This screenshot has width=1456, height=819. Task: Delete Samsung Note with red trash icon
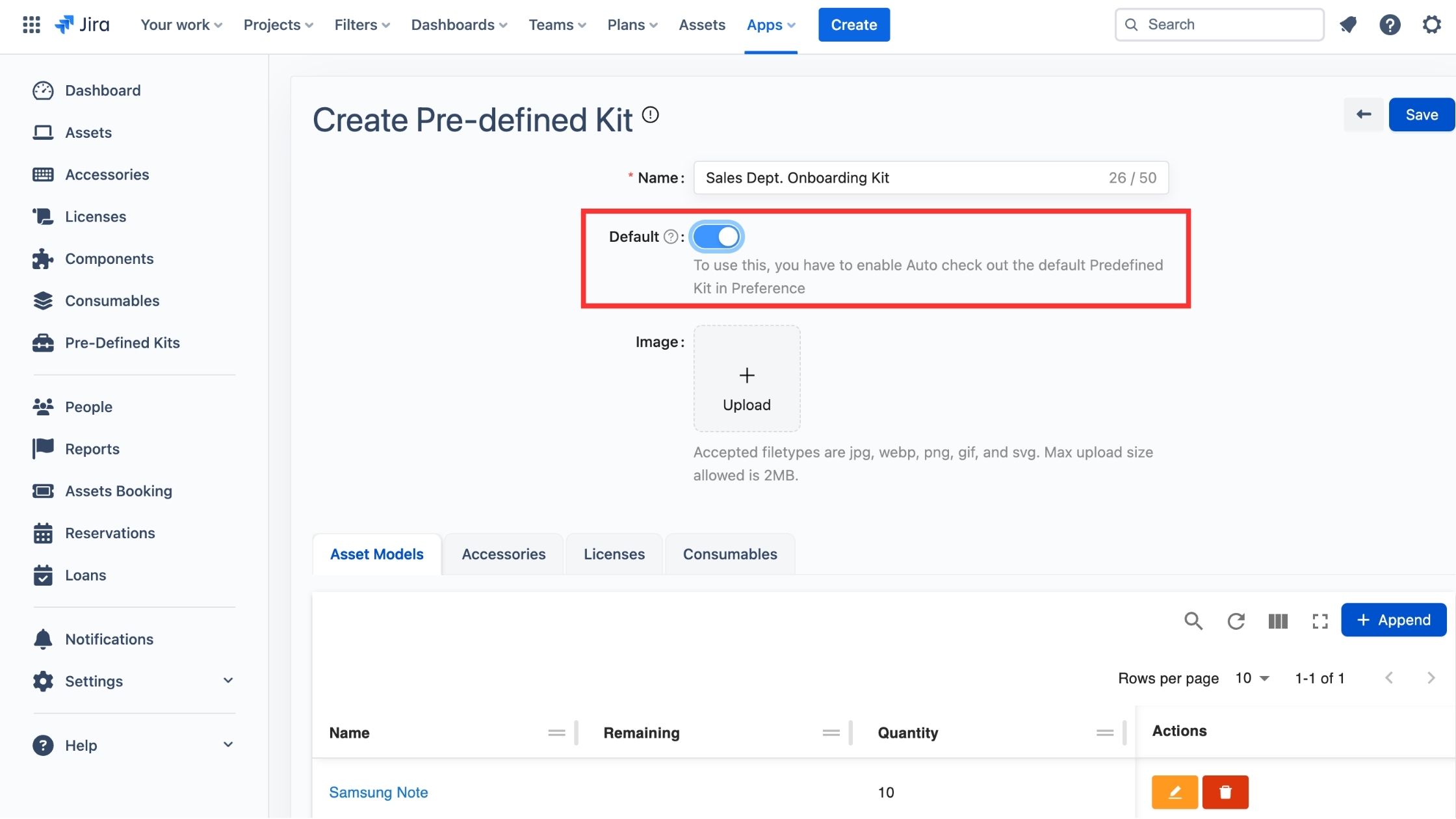[1225, 792]
